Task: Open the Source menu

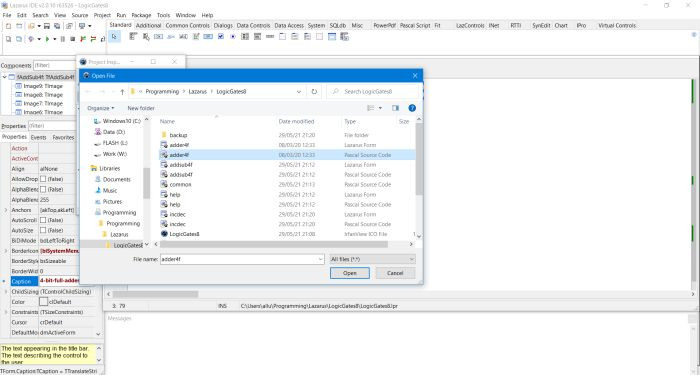Action: [80, 15]
